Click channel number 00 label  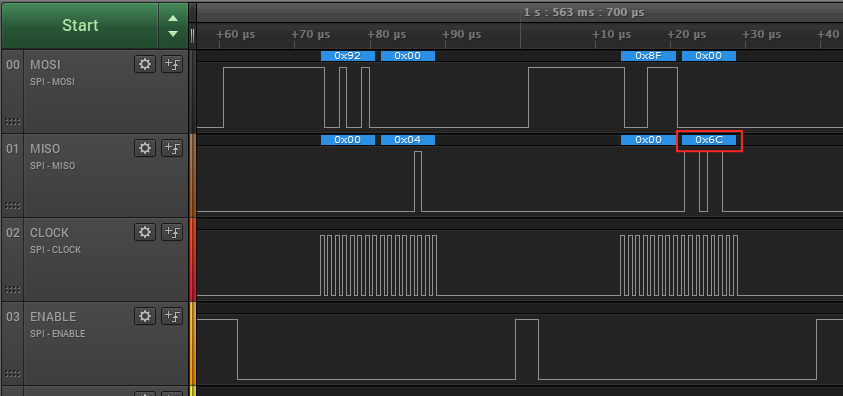(x=12, y=65)
